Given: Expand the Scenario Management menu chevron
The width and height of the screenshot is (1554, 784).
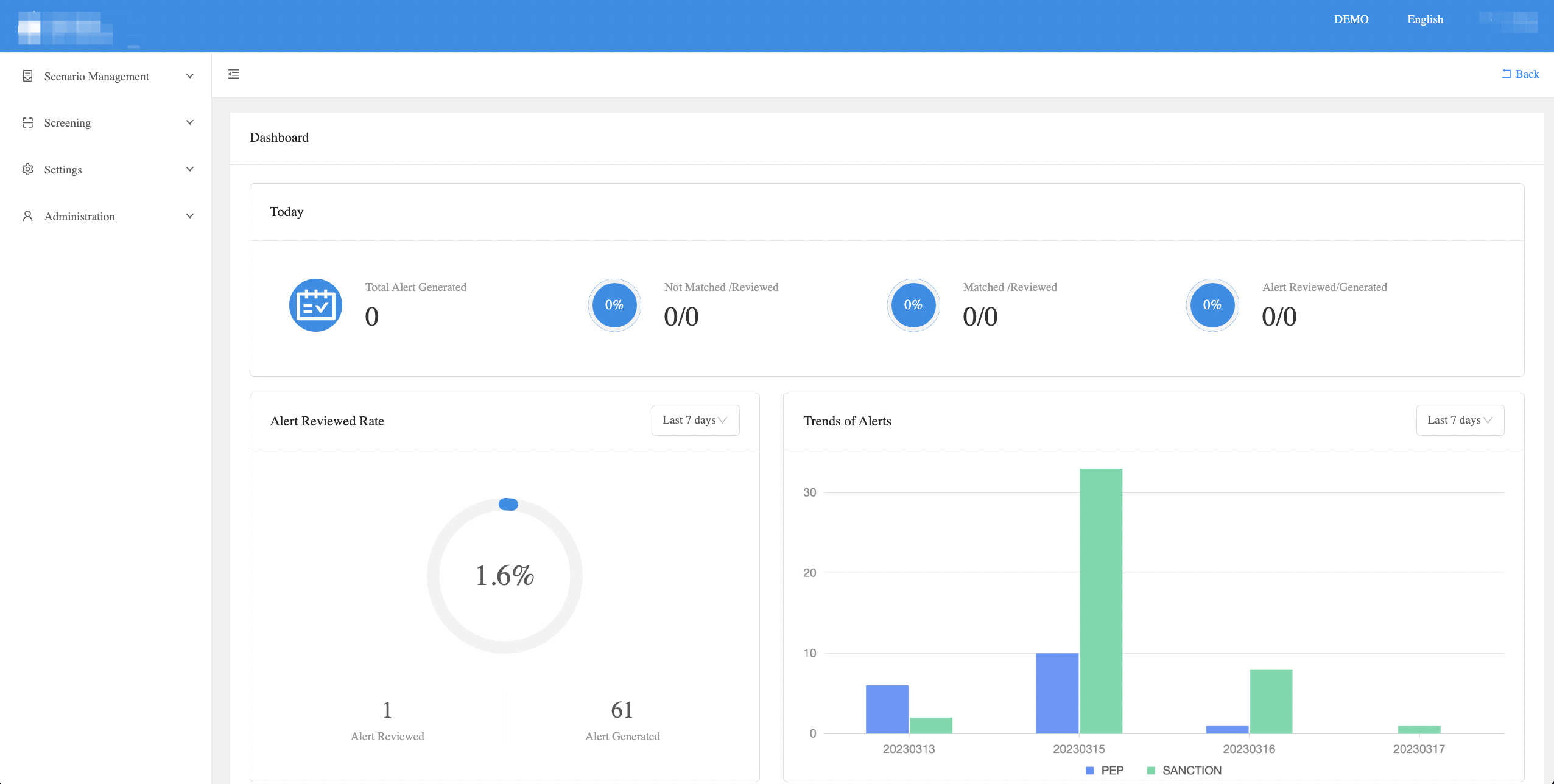Looking at the screenshot, I should (x=190, y=75).
